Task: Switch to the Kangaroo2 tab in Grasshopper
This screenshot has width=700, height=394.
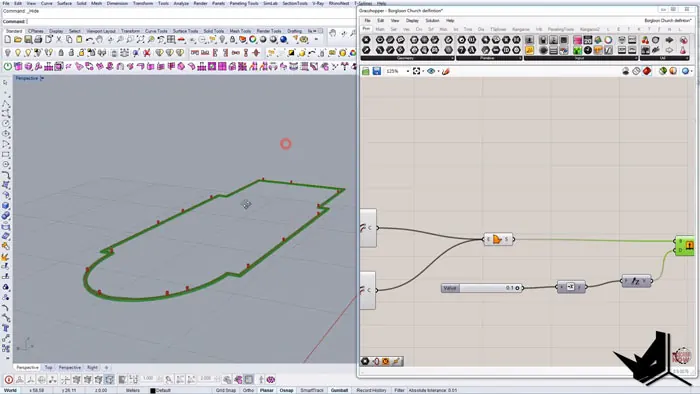Action: 589,29
